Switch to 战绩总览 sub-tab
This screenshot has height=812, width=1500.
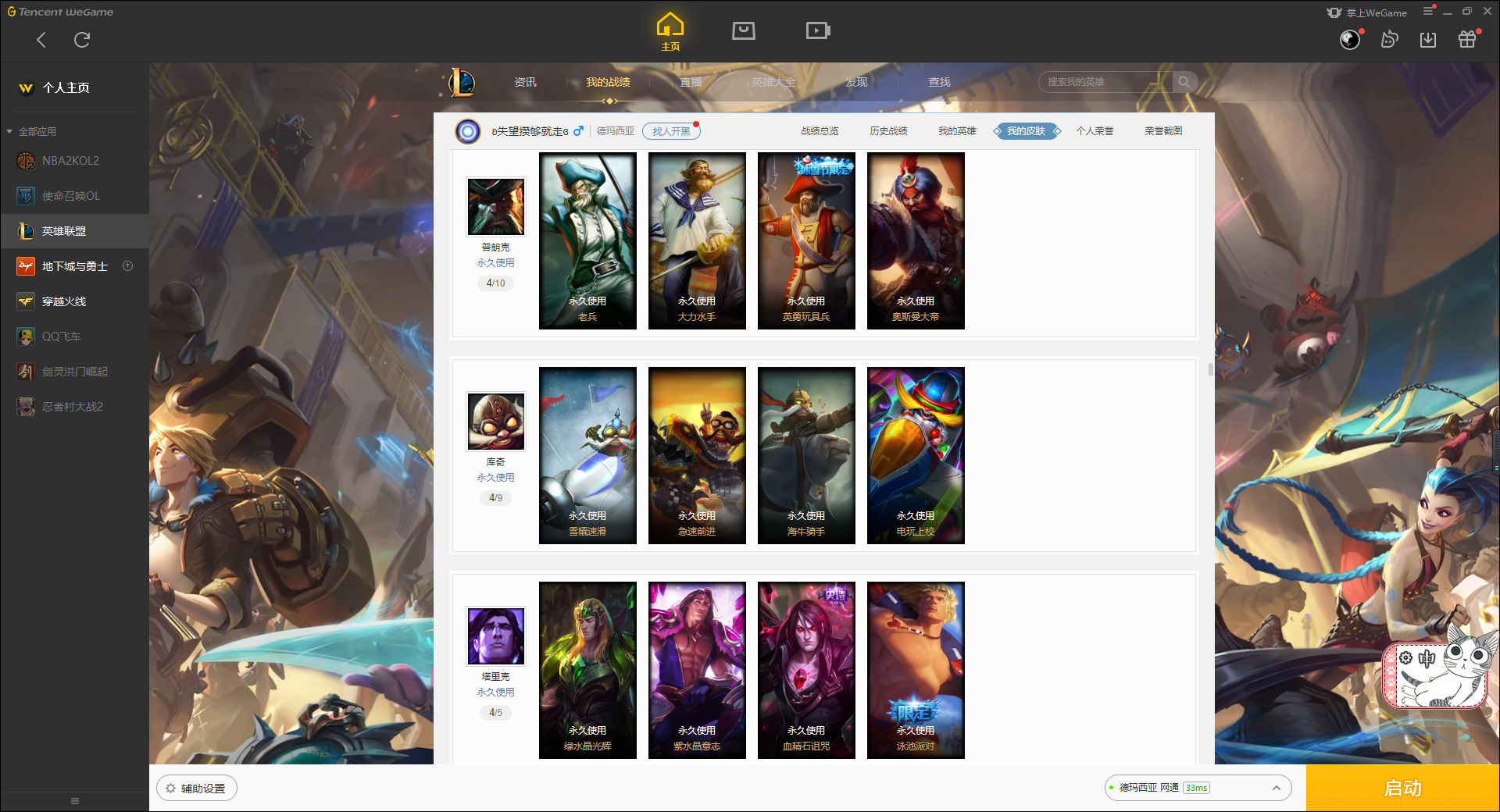pyautogui.click(x=820, y=131)
